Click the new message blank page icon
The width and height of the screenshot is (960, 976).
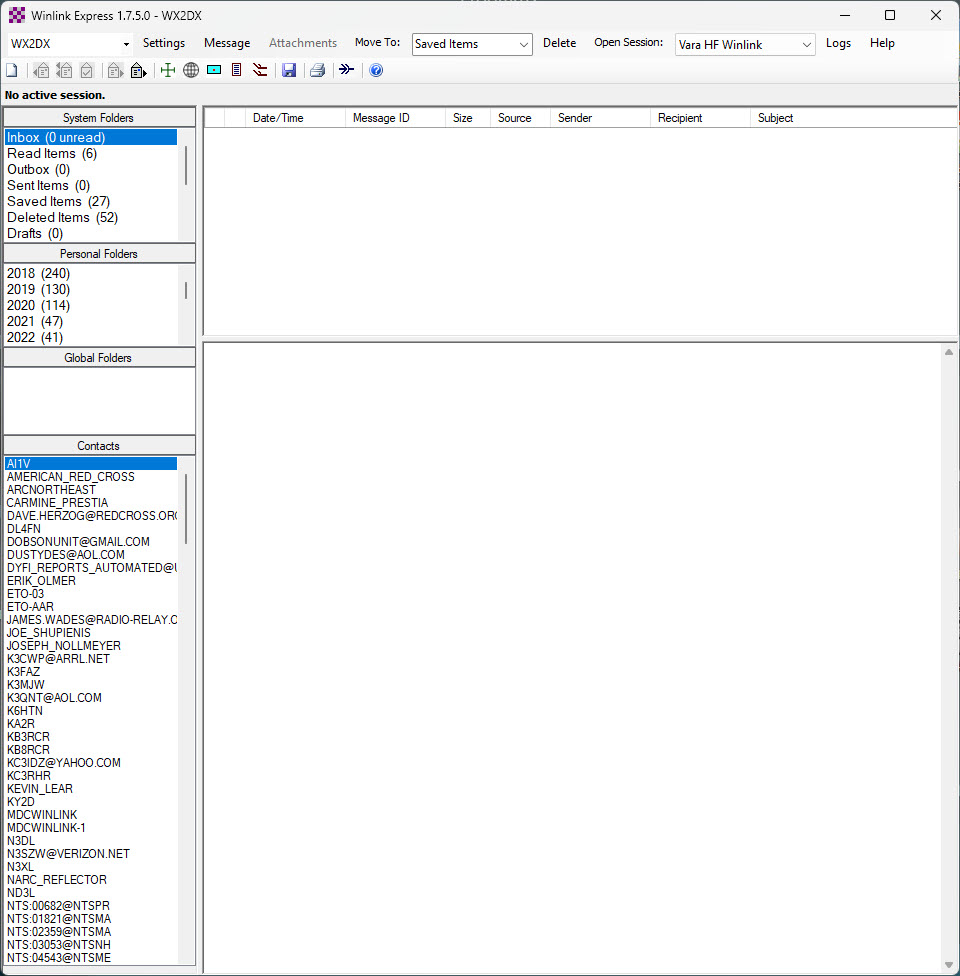click(12, 70)
